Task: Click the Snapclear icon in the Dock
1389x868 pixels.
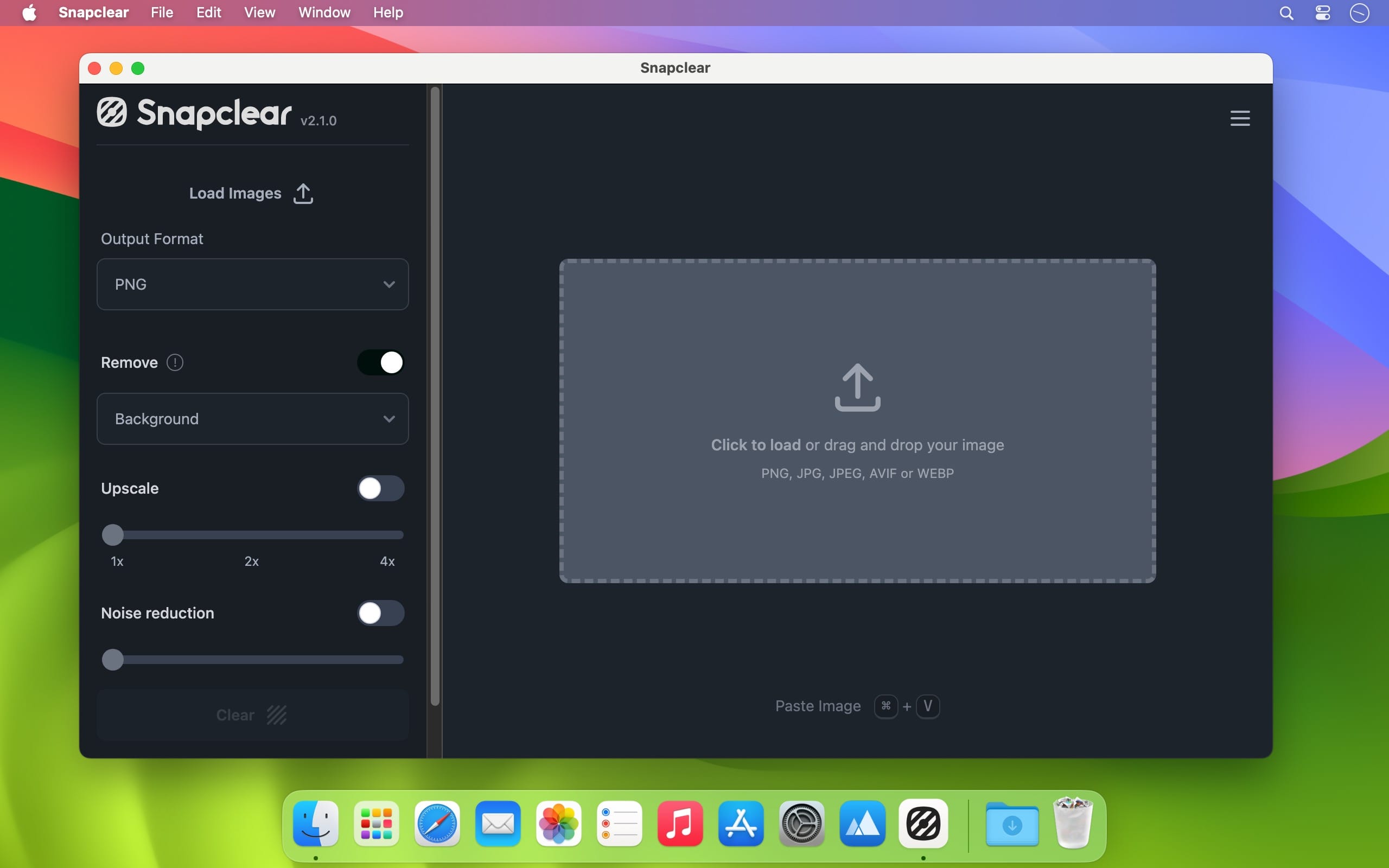Action: [923, 824]
